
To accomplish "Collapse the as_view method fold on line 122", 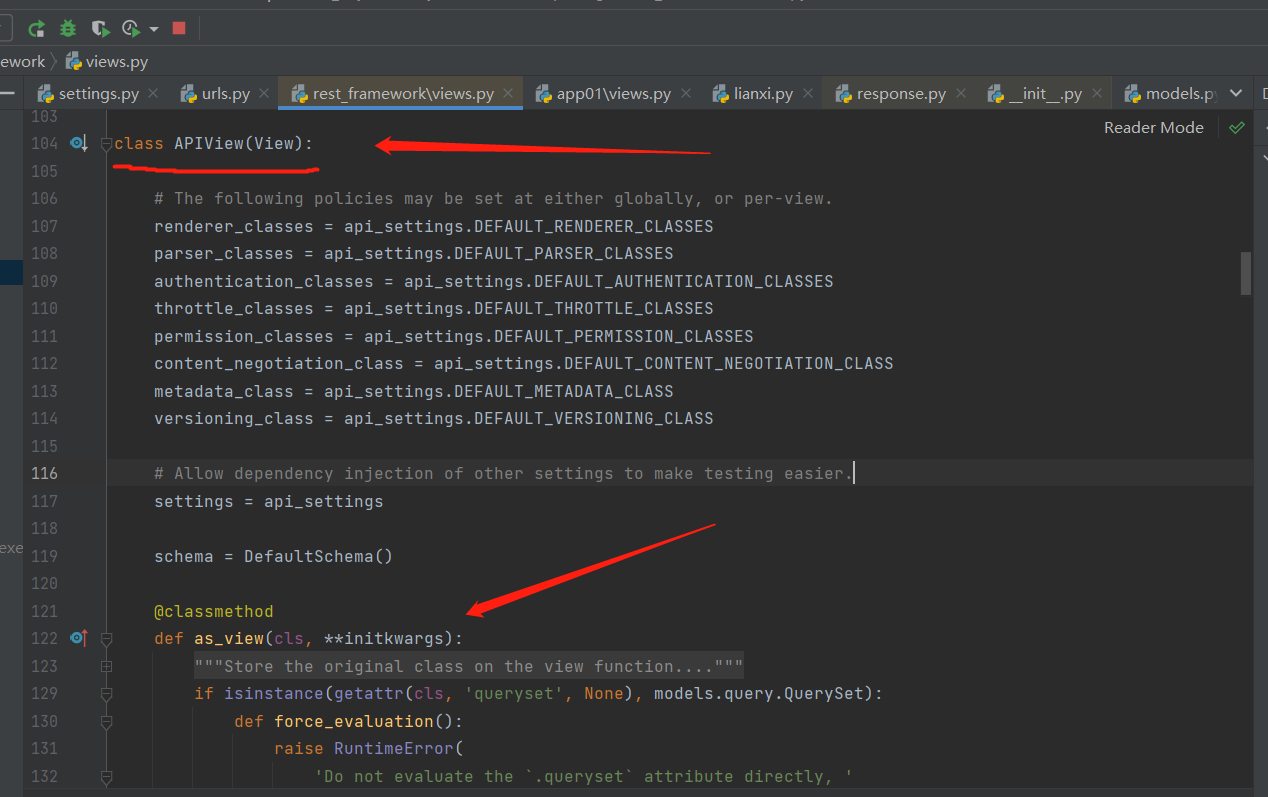I will [x=107, y=638].
